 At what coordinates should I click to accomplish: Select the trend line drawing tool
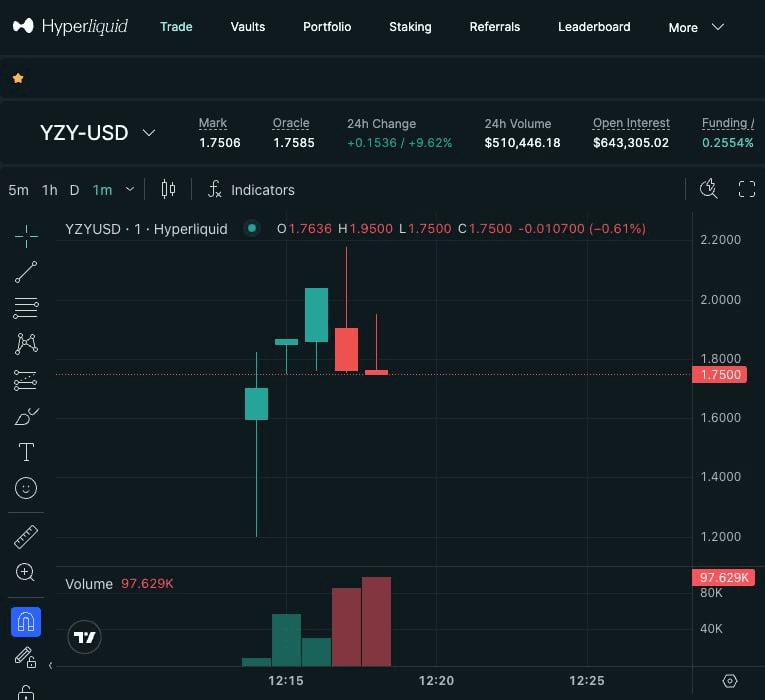click(x=26, y=272)
